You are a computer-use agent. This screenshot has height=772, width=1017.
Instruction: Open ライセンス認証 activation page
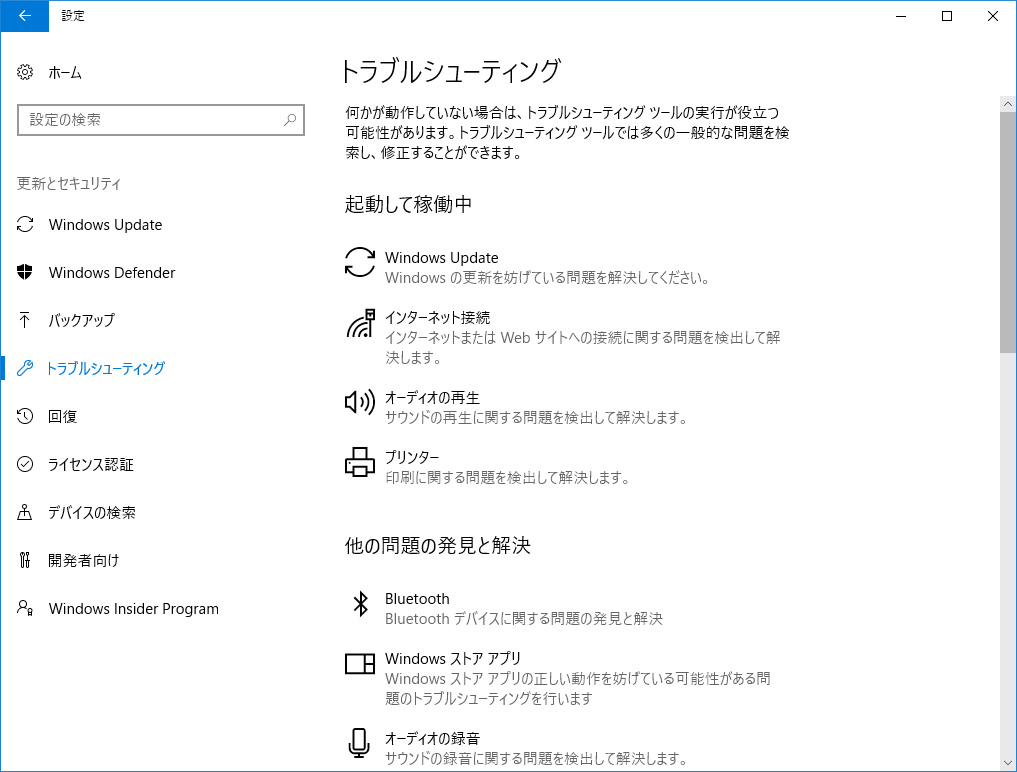90,465
